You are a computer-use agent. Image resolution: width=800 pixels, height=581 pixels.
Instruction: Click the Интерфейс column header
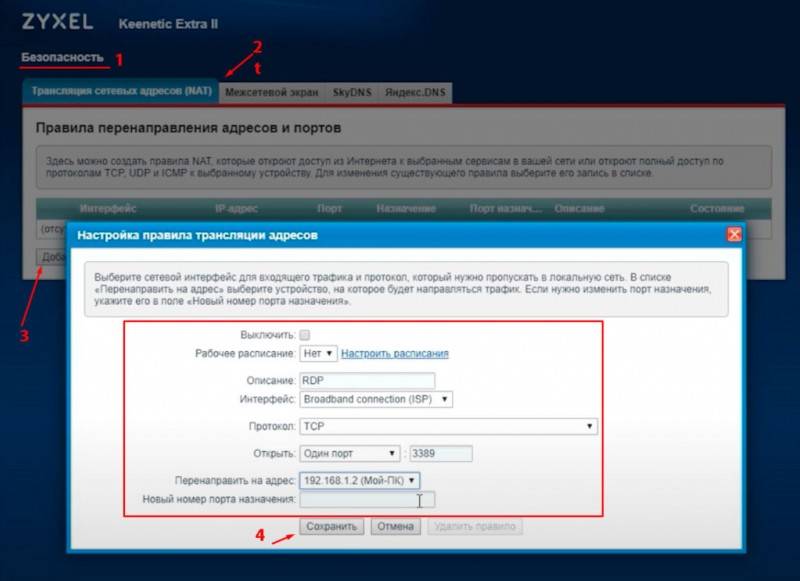(x=108, y=209)
